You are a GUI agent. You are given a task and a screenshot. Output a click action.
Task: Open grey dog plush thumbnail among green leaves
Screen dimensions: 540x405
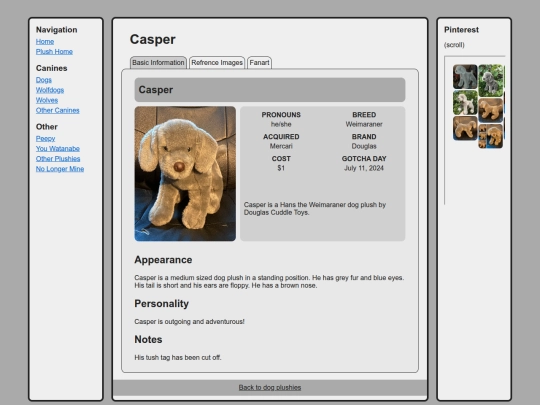(x=491, y=81)
